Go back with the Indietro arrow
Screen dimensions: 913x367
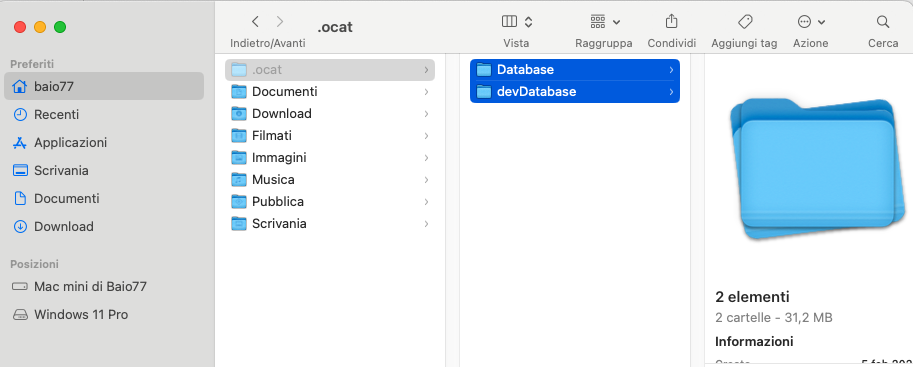[x=255, y=22]
